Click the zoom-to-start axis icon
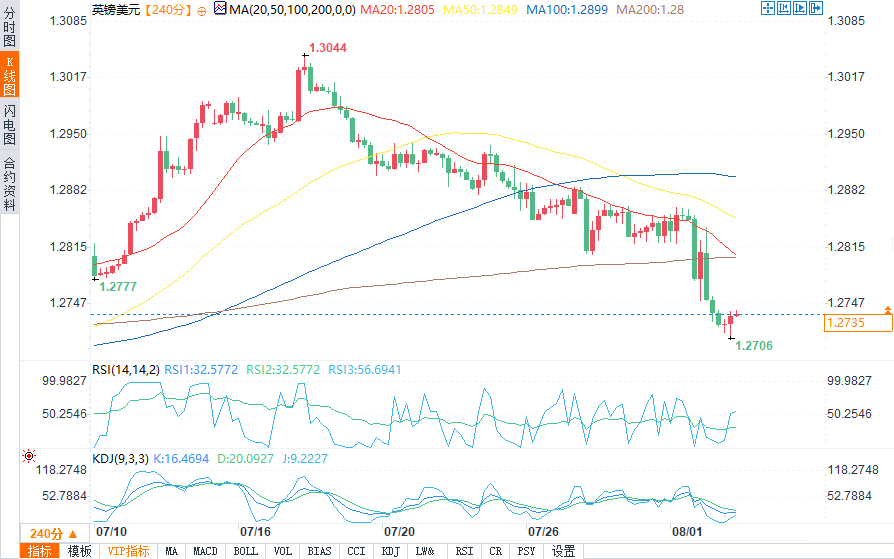Viewport: 894px width, 559px height. [783, 8]
